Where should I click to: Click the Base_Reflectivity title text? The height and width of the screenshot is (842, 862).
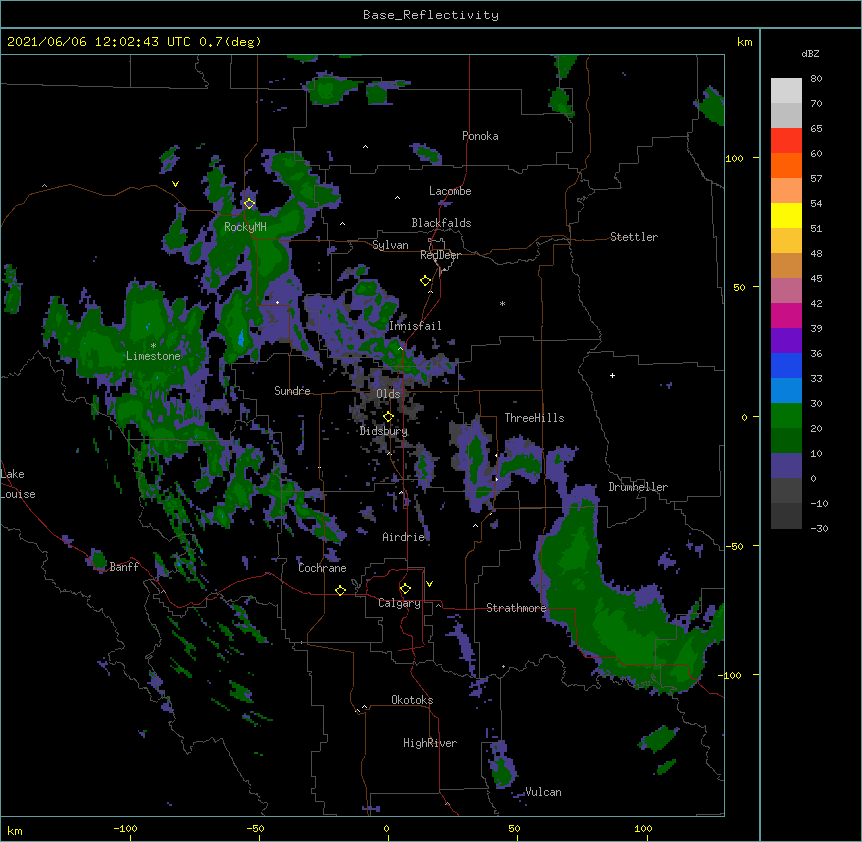coord(431,15)
